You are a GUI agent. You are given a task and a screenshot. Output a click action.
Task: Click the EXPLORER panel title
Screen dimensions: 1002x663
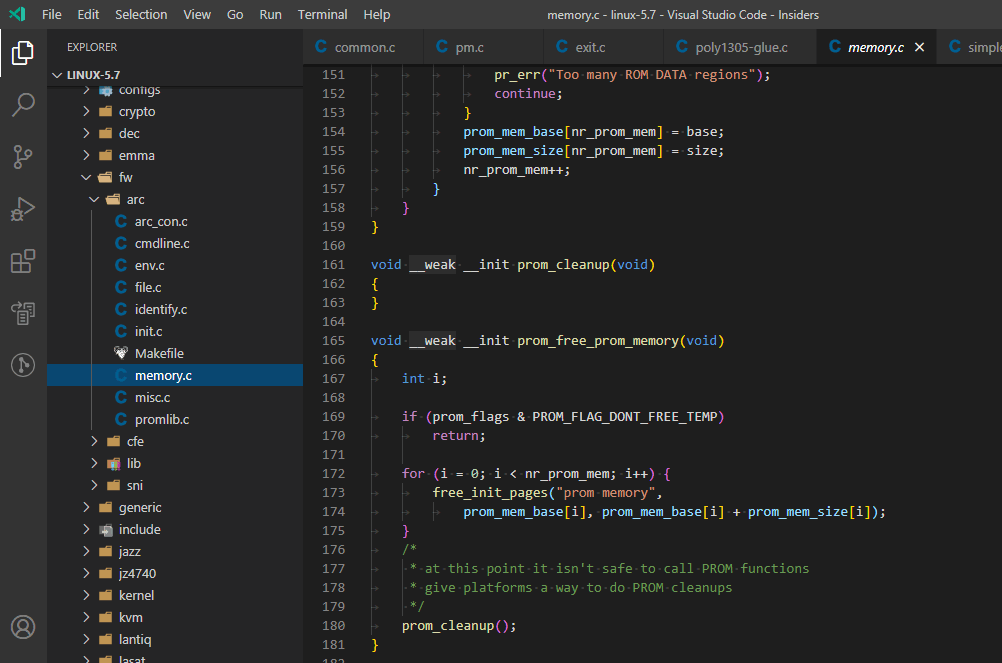point(92,47)
